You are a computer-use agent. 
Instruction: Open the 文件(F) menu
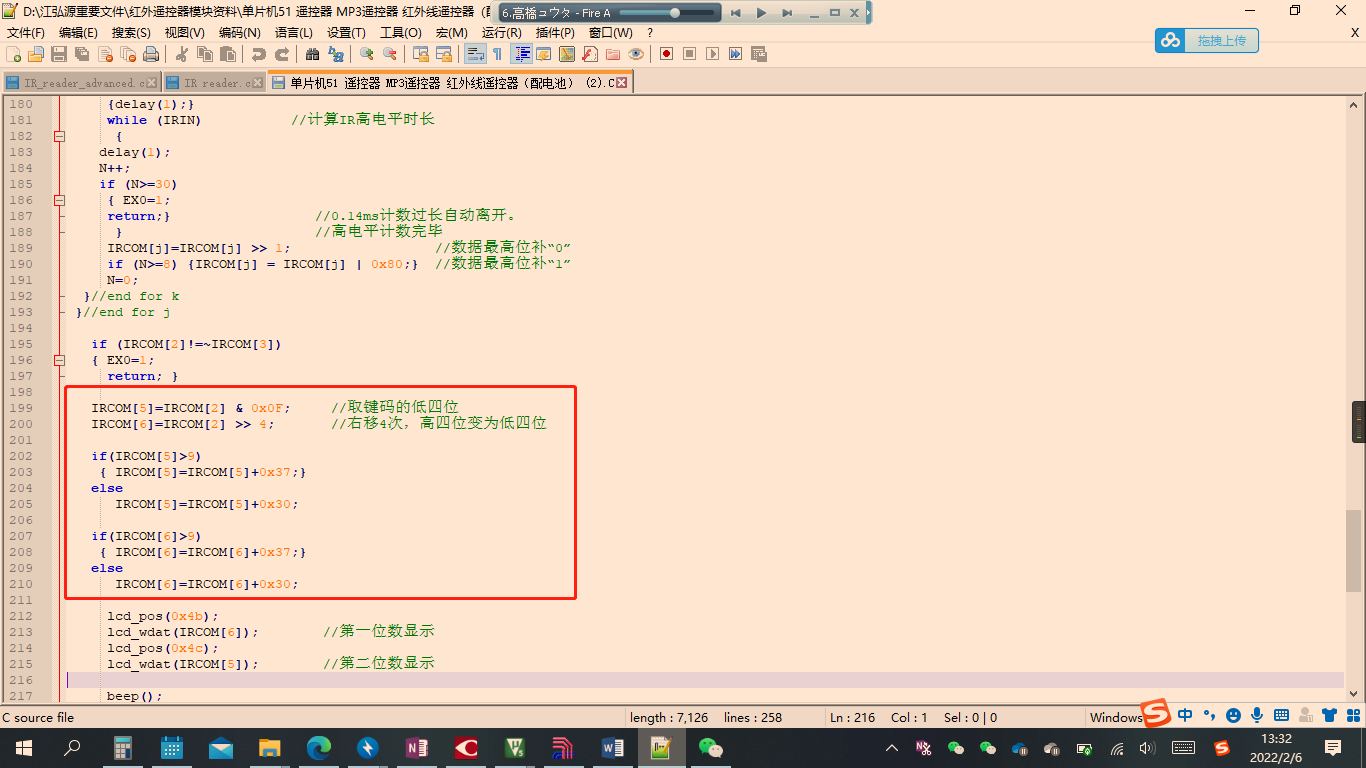click(26, 33)
